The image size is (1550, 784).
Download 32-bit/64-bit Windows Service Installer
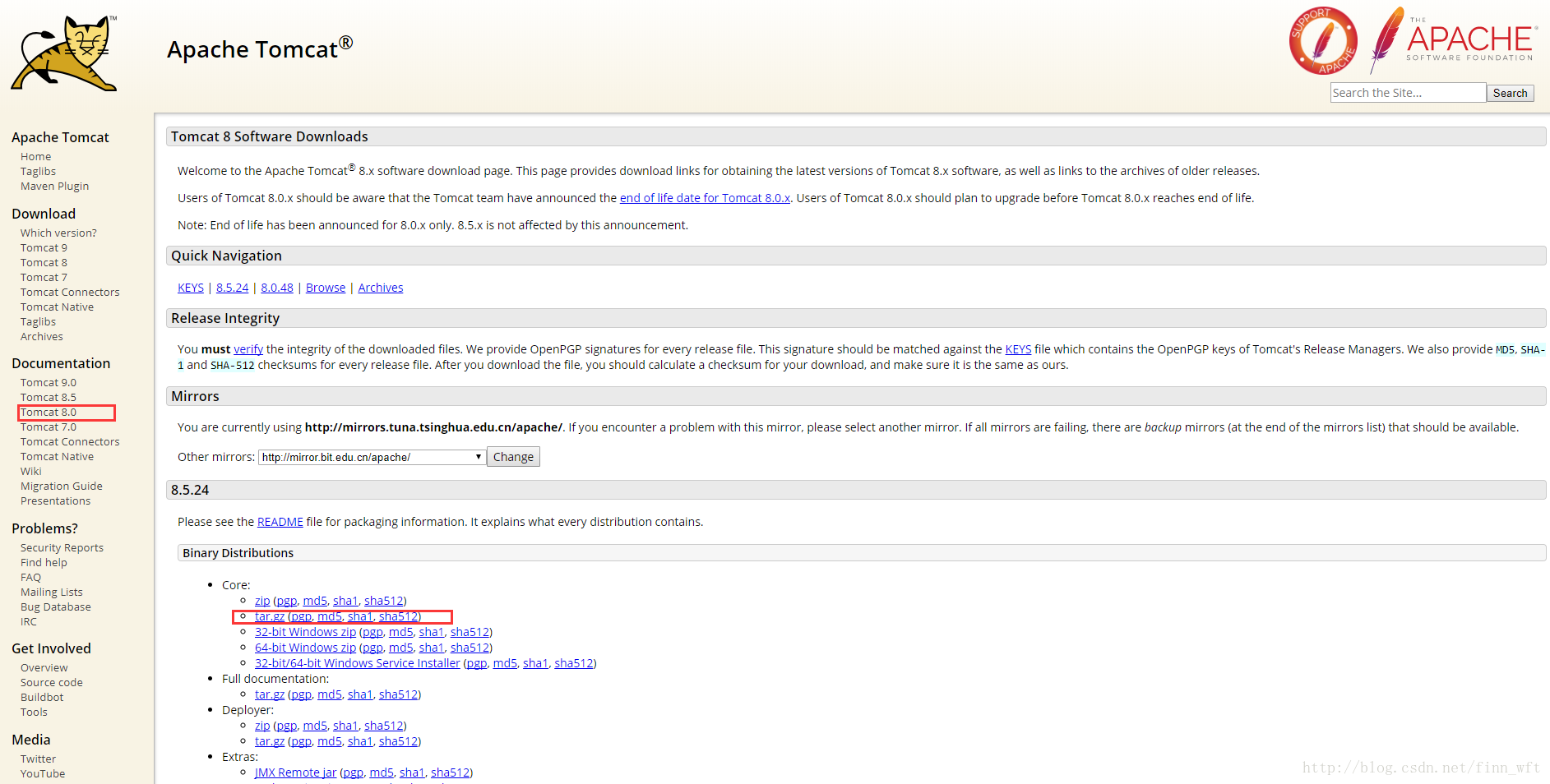pyautogui.click(x=357, y=663)
